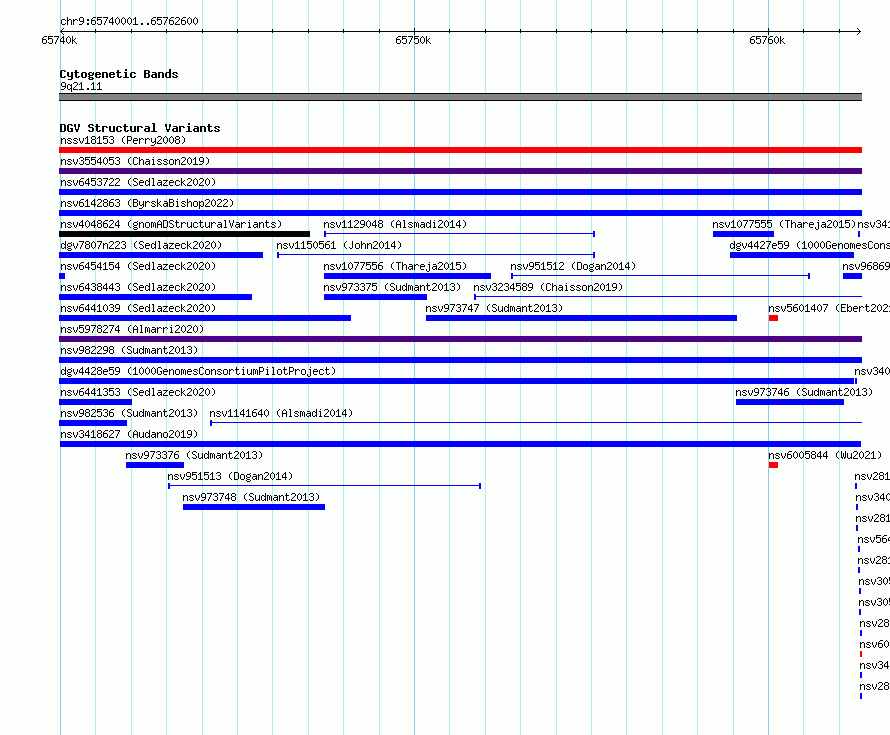890x735 pixels.
Task: Select the black nsv4048624 variant bar
Action: pos(184,234)
